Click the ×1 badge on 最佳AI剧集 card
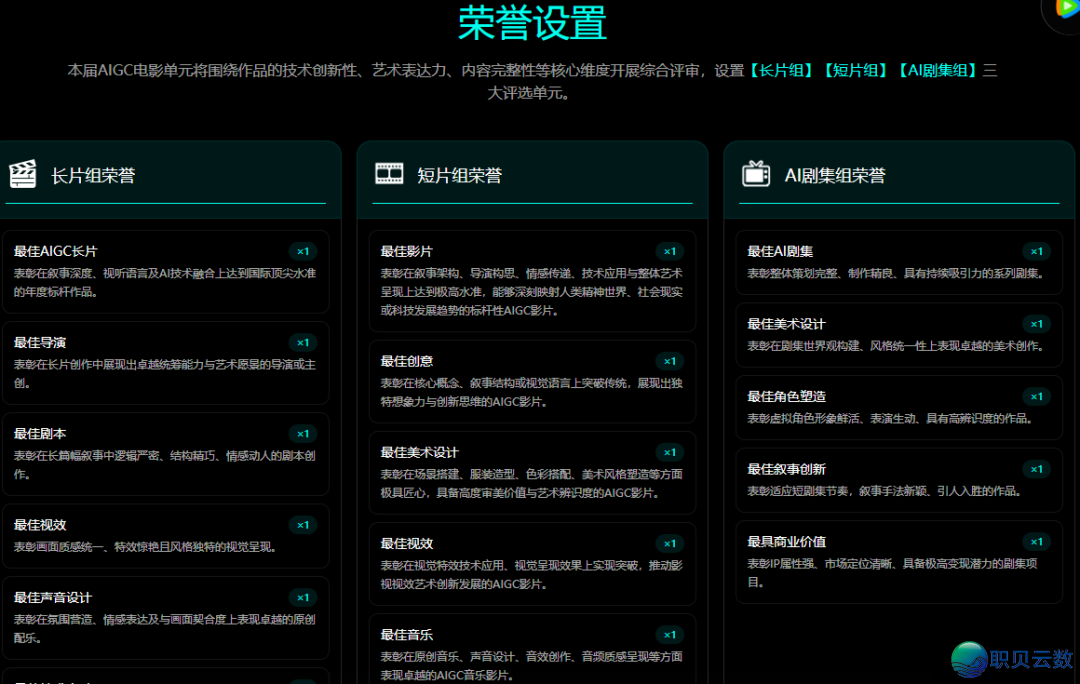The image size is (1080, 684). click(1037, 252)
